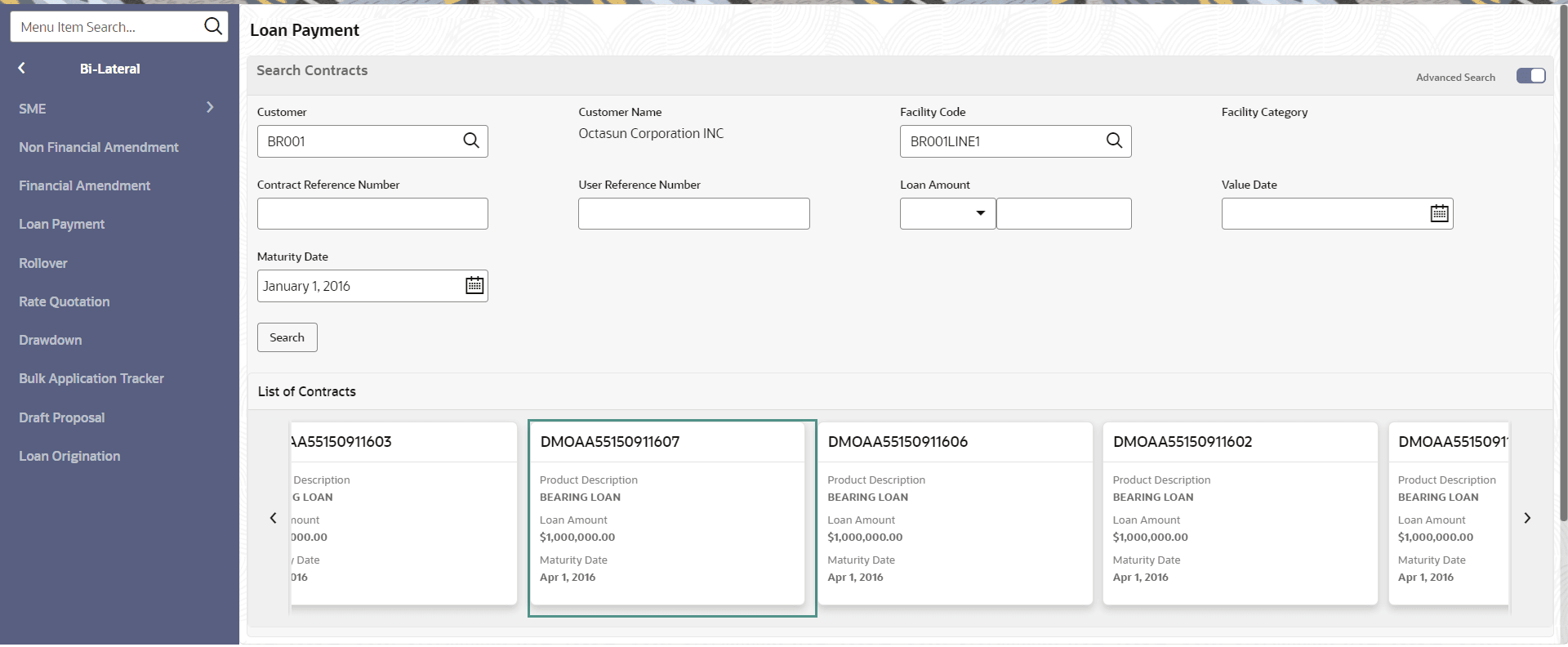Image resolution: width=1568 pixels, height=647 pixels.
Task: Open the Customer lookup search icon
Action: 471,141
